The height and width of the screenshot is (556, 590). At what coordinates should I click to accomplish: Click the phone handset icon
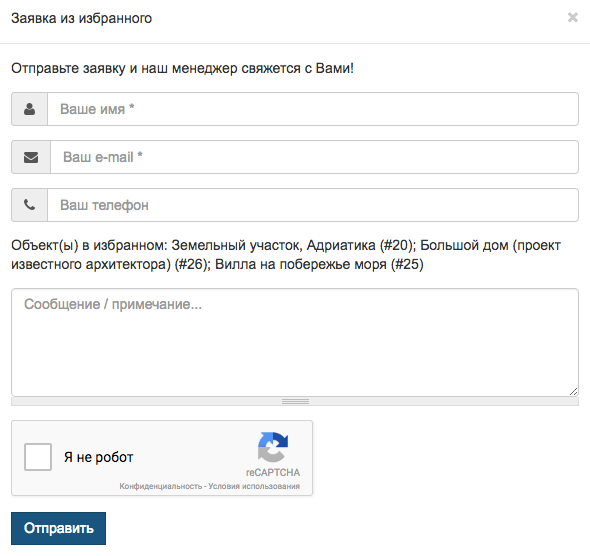pos(29,205)
